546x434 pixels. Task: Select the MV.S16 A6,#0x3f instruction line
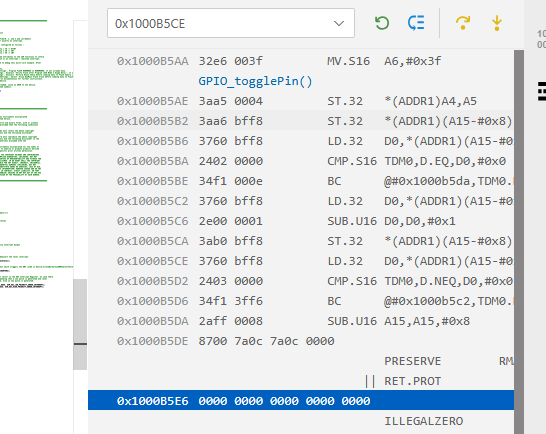point(301,61)
